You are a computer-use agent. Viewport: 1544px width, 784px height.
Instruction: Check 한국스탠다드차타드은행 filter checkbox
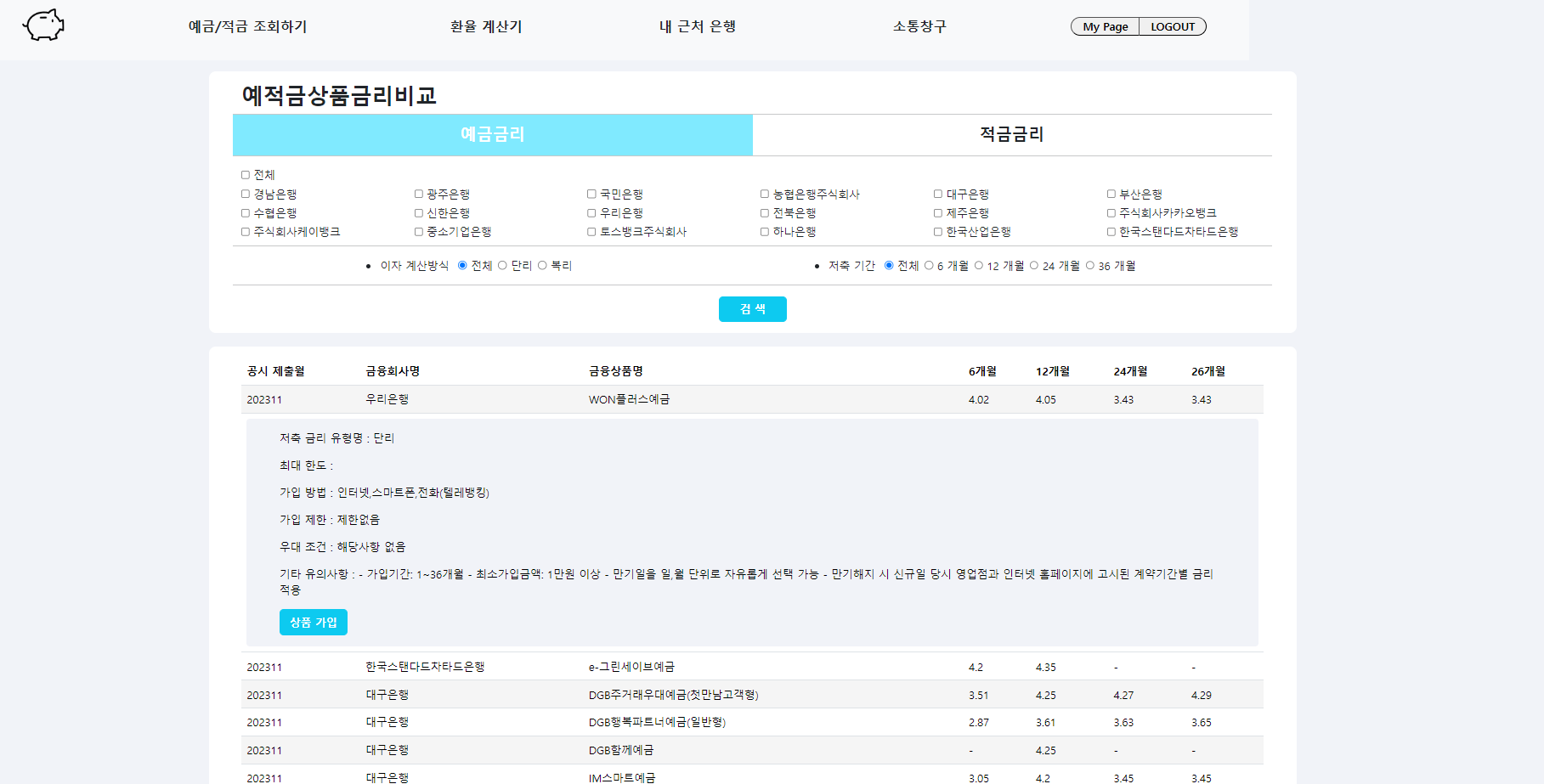[1111, 232]
